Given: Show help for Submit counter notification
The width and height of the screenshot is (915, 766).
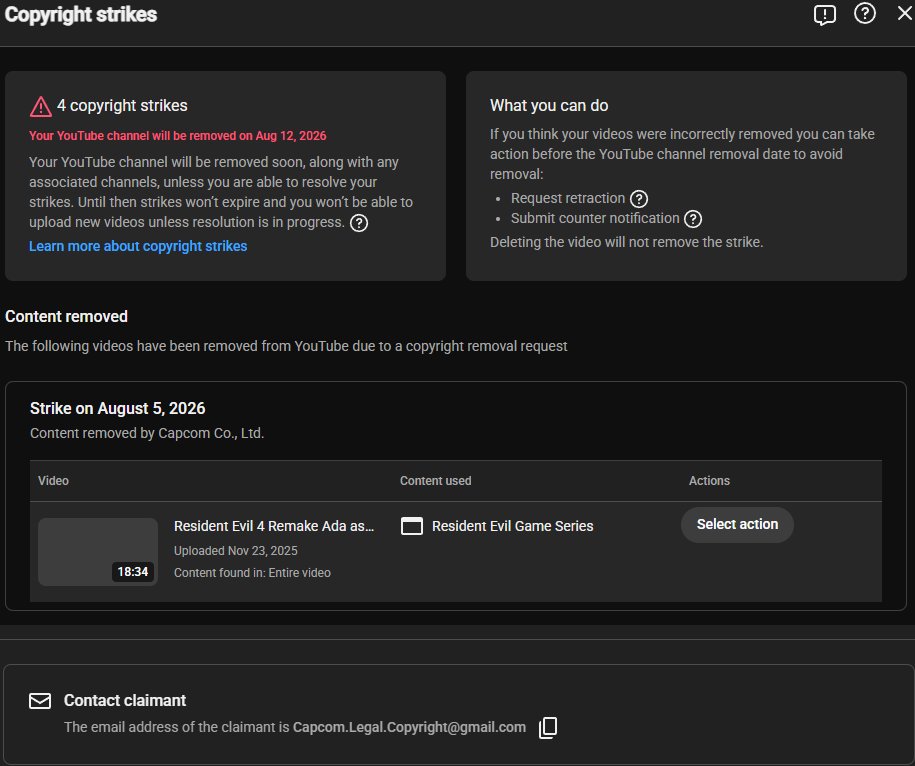Looking at the screenshot, I should point(693,219).
